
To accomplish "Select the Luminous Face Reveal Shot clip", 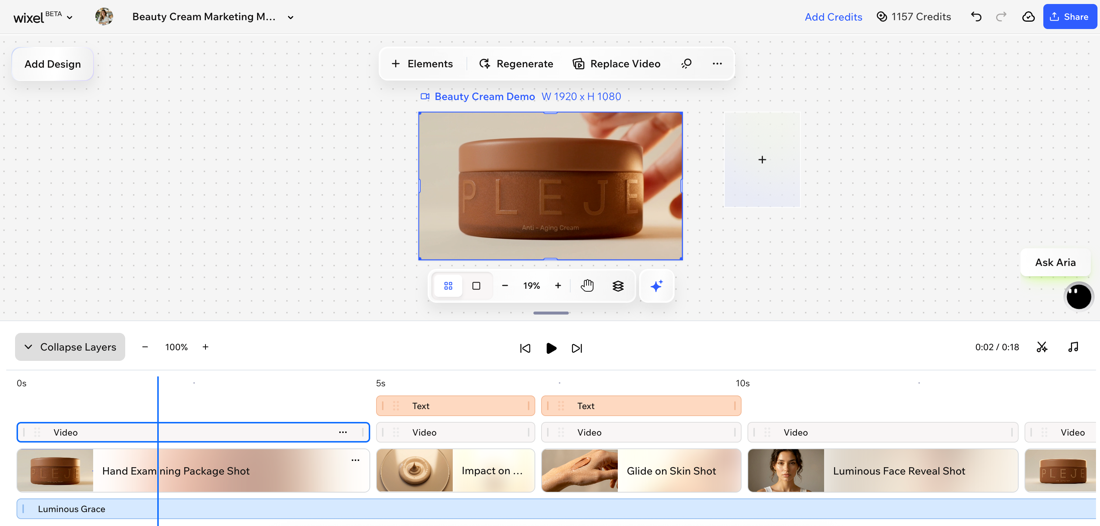I will coord(883,471).
